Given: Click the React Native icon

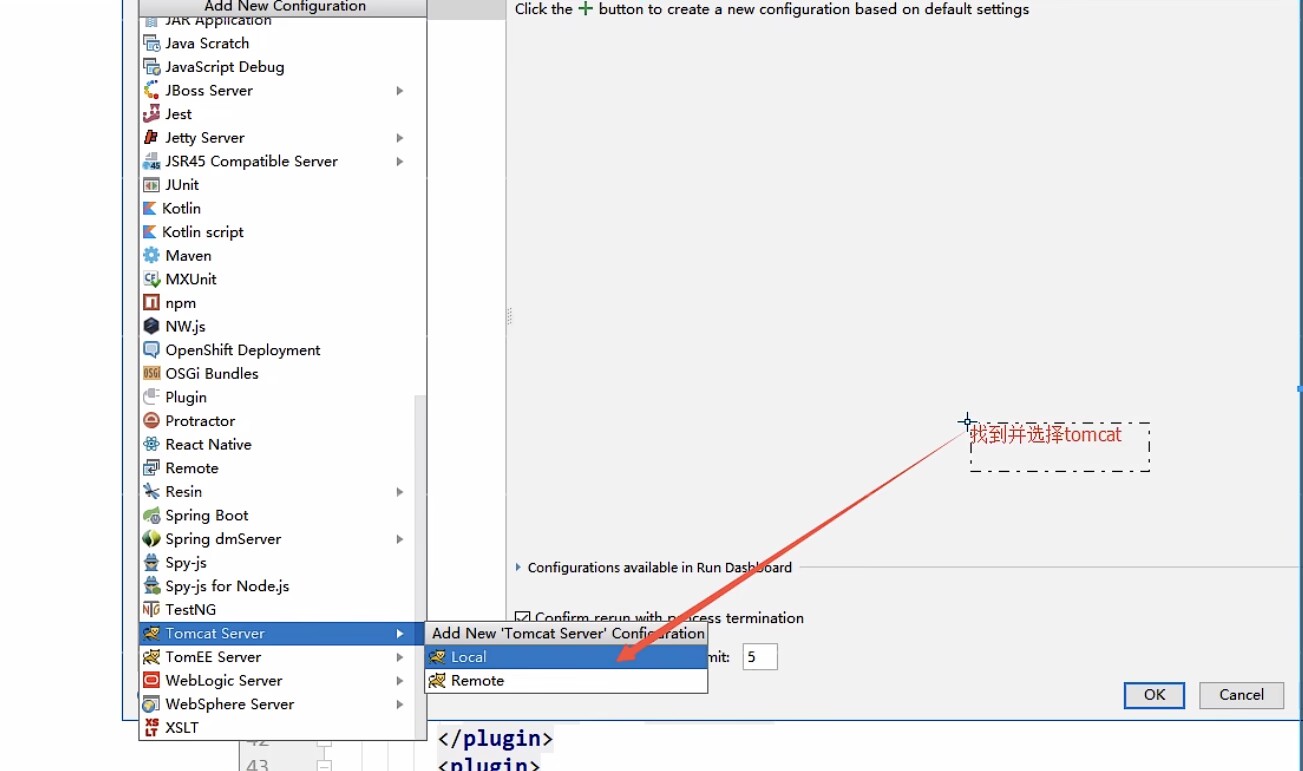Looking at the screenshot, I should click(x=152, y=444).
